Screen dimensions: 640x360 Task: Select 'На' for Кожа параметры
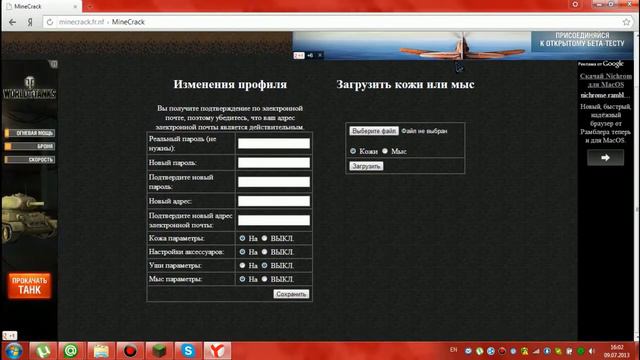[242, 238]
